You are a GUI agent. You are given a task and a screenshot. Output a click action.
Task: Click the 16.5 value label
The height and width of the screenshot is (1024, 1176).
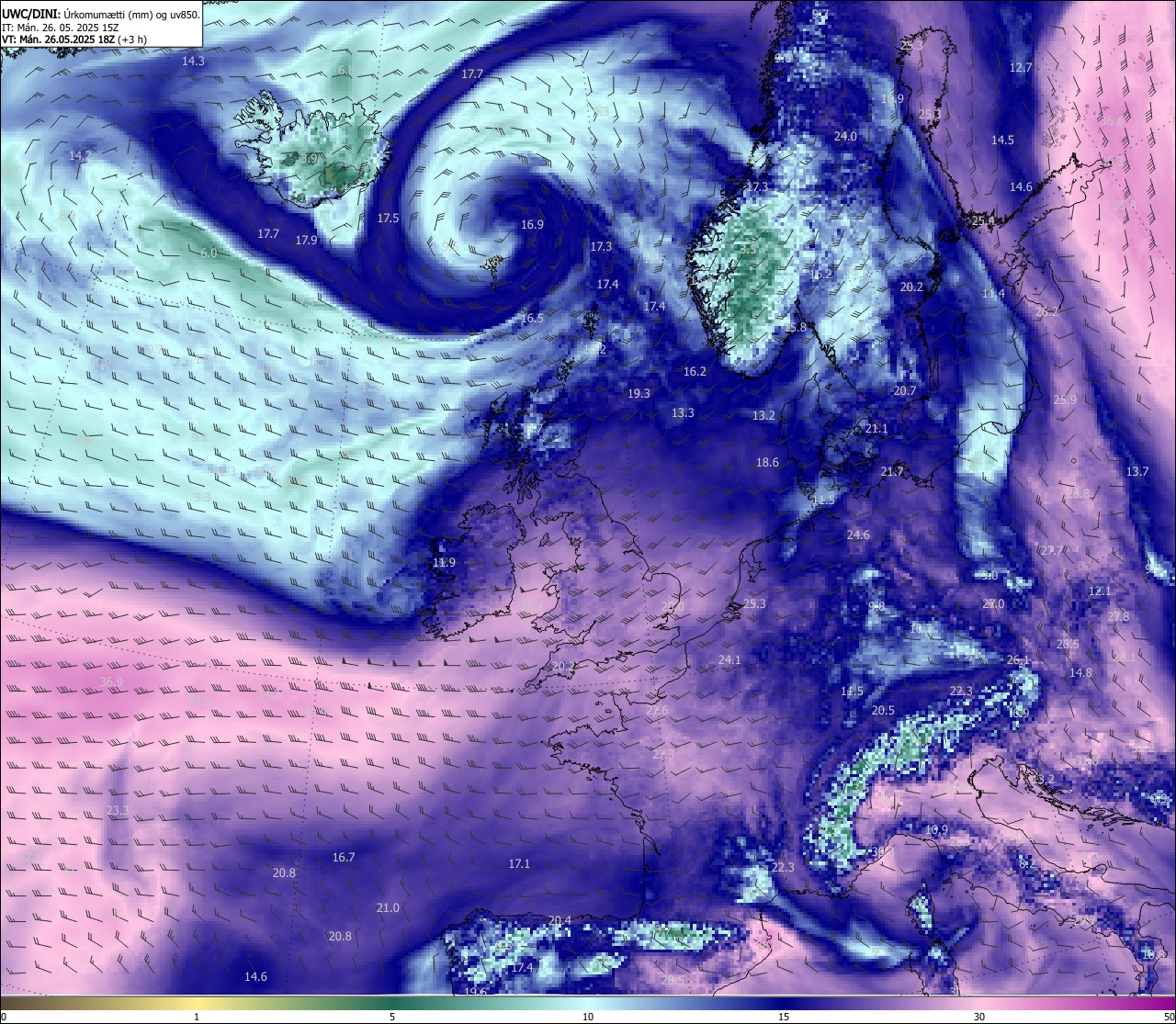click(x=532, y=318)
